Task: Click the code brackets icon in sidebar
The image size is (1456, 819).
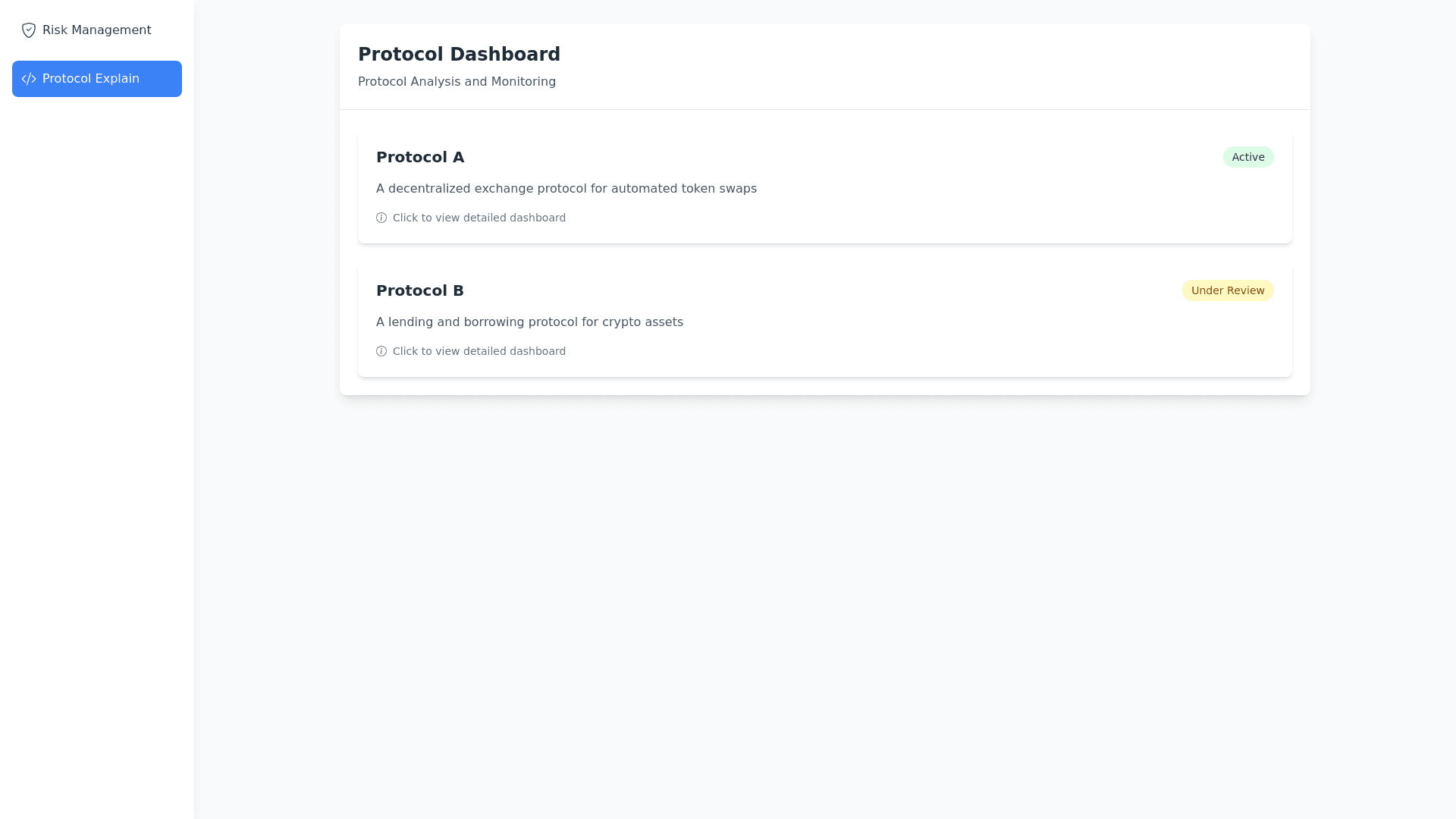Action: tap(29, 79)
